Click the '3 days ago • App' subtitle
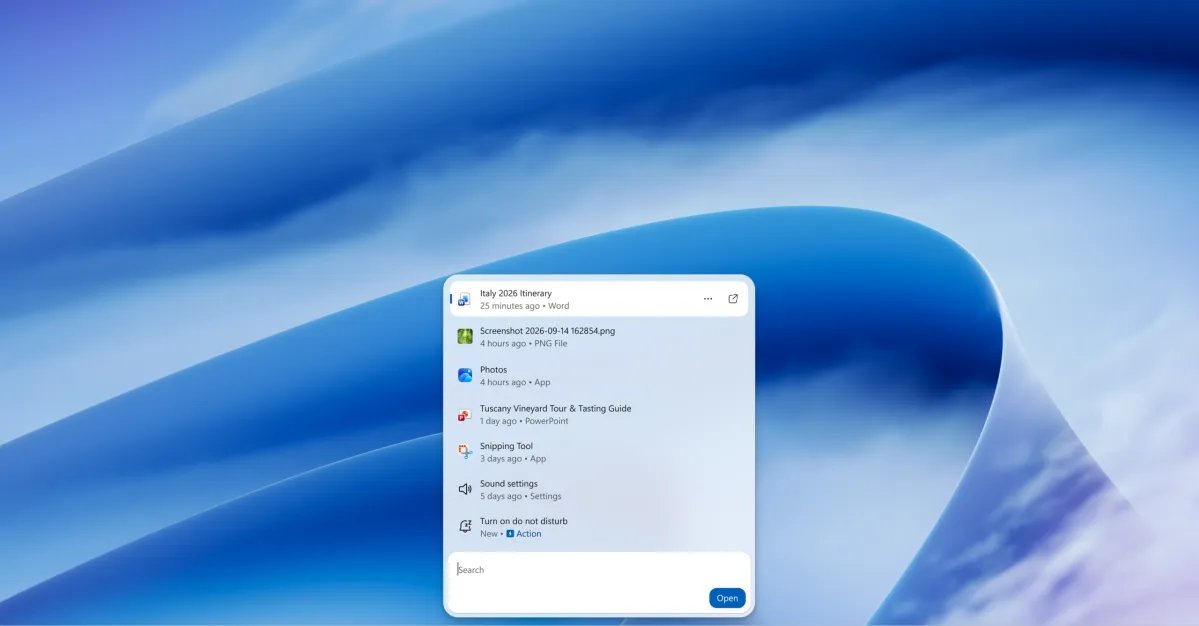Viewport: 1199px width, 626px height. click(513, 459)
